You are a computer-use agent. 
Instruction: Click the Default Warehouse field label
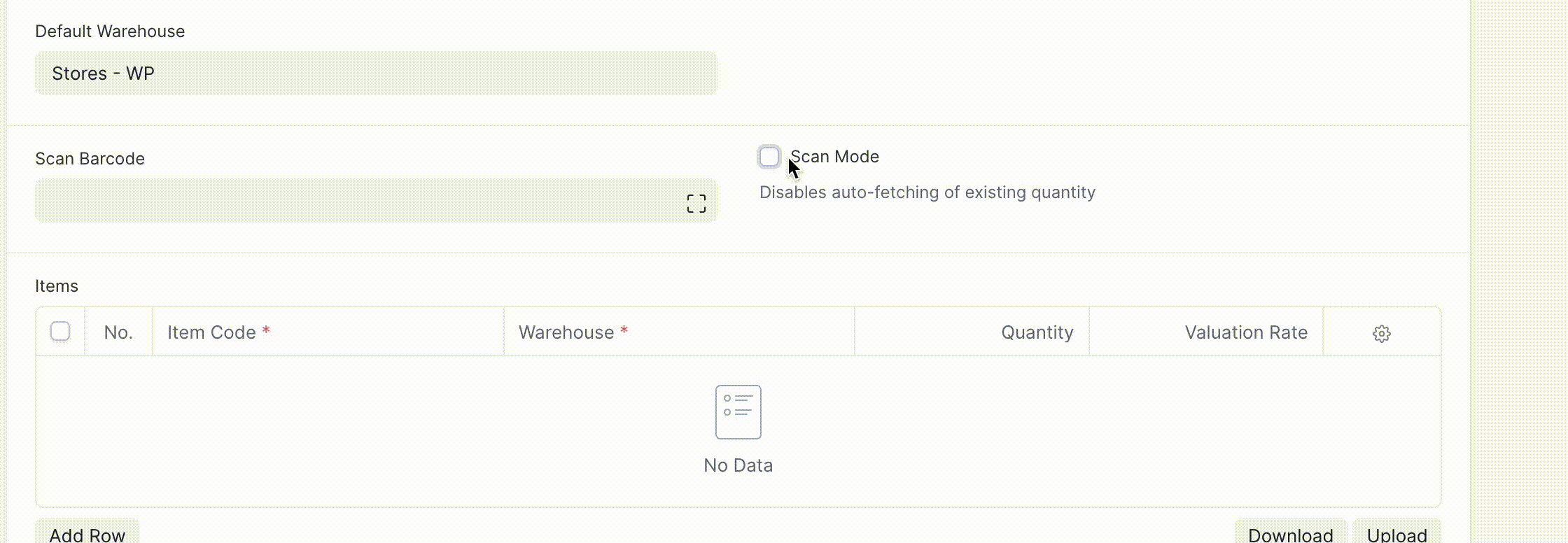tap(110, 31)
